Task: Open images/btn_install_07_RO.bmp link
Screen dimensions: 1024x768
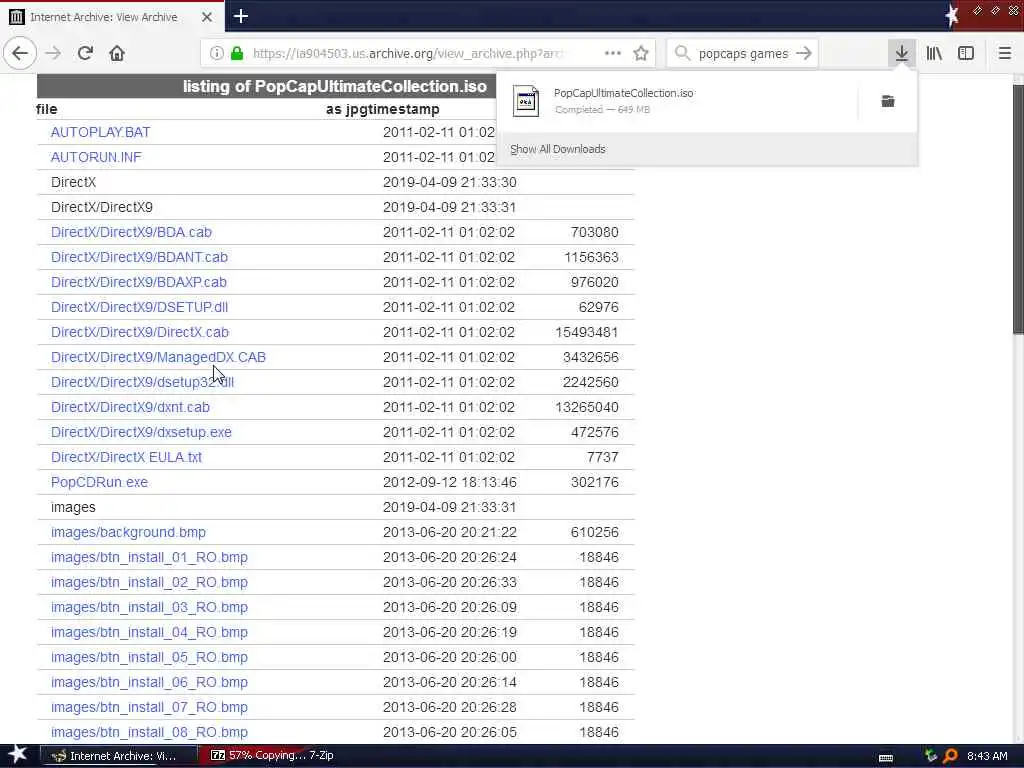Action: coord(149,707)
